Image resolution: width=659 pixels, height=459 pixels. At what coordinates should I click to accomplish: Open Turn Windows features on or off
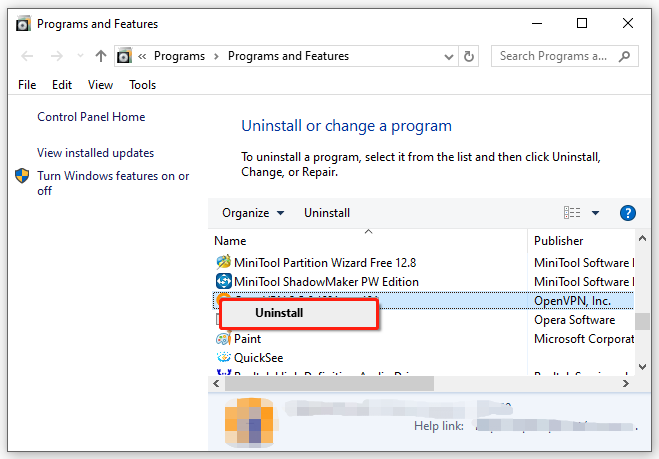click(x=113, y=183)
